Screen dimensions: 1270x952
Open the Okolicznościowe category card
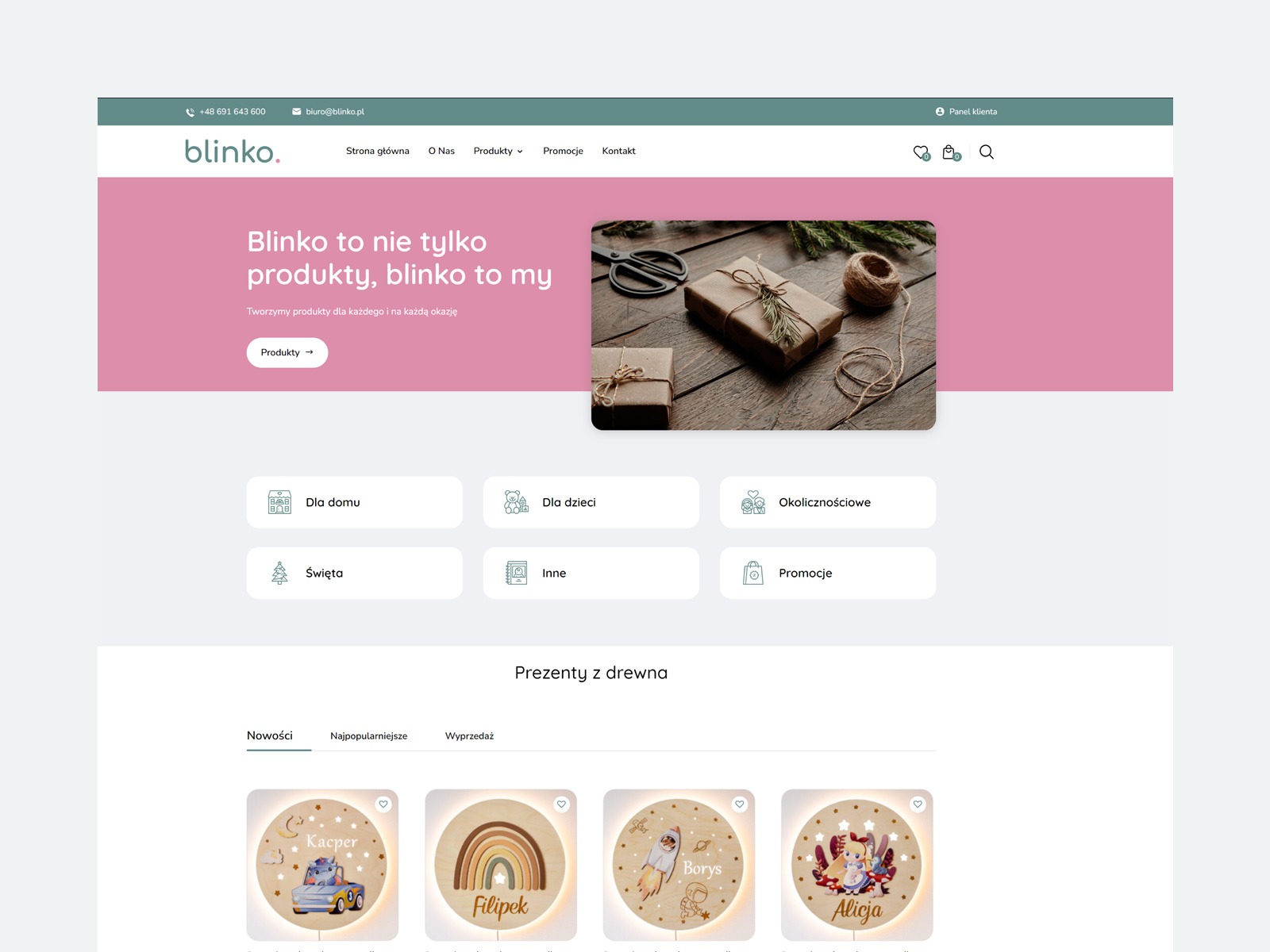[x=828, y=502]
